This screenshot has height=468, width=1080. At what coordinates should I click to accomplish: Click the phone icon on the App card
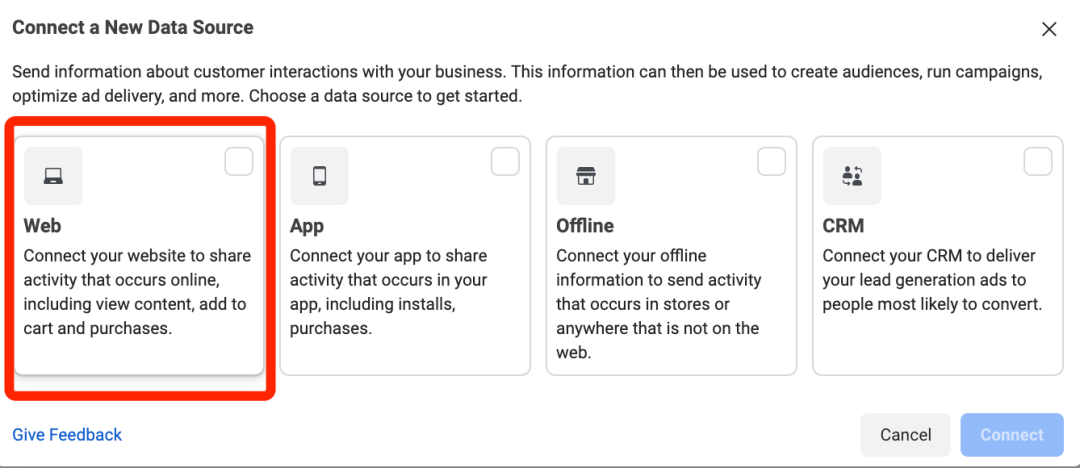(x=320, y=176)
